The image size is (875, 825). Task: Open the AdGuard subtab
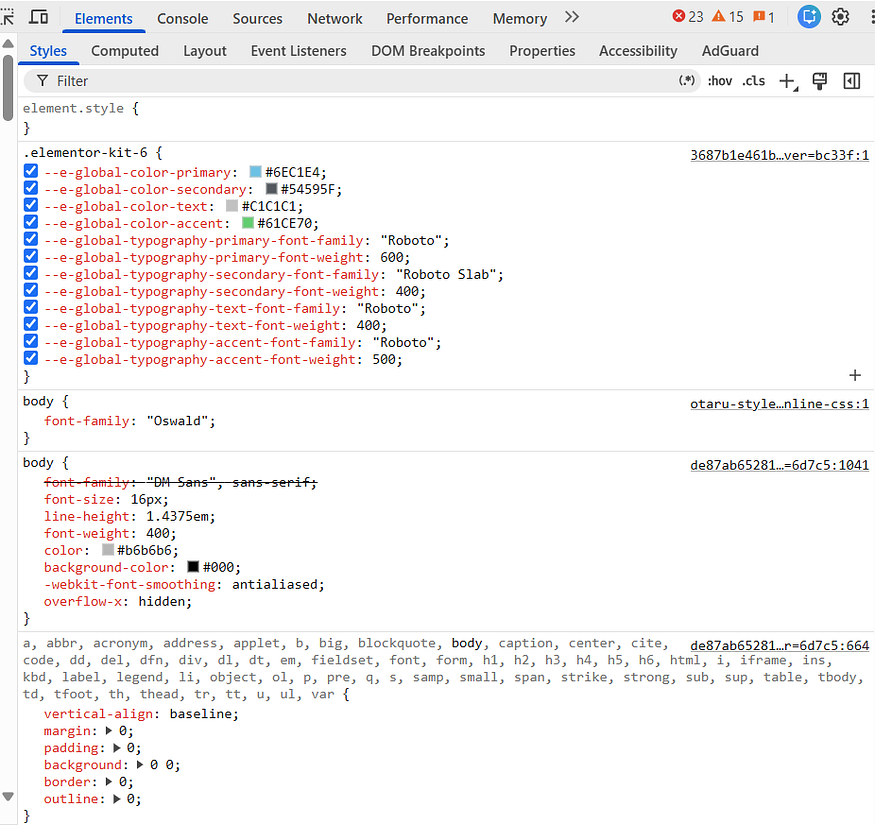point(730,51)
